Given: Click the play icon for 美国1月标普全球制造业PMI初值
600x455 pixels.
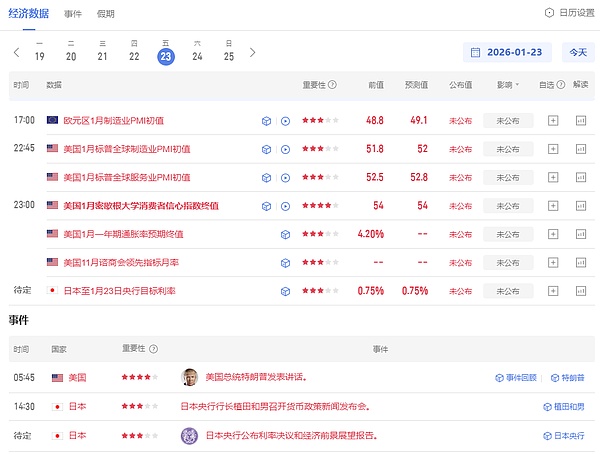Looking at the screenshot, I should coord(286,149).
